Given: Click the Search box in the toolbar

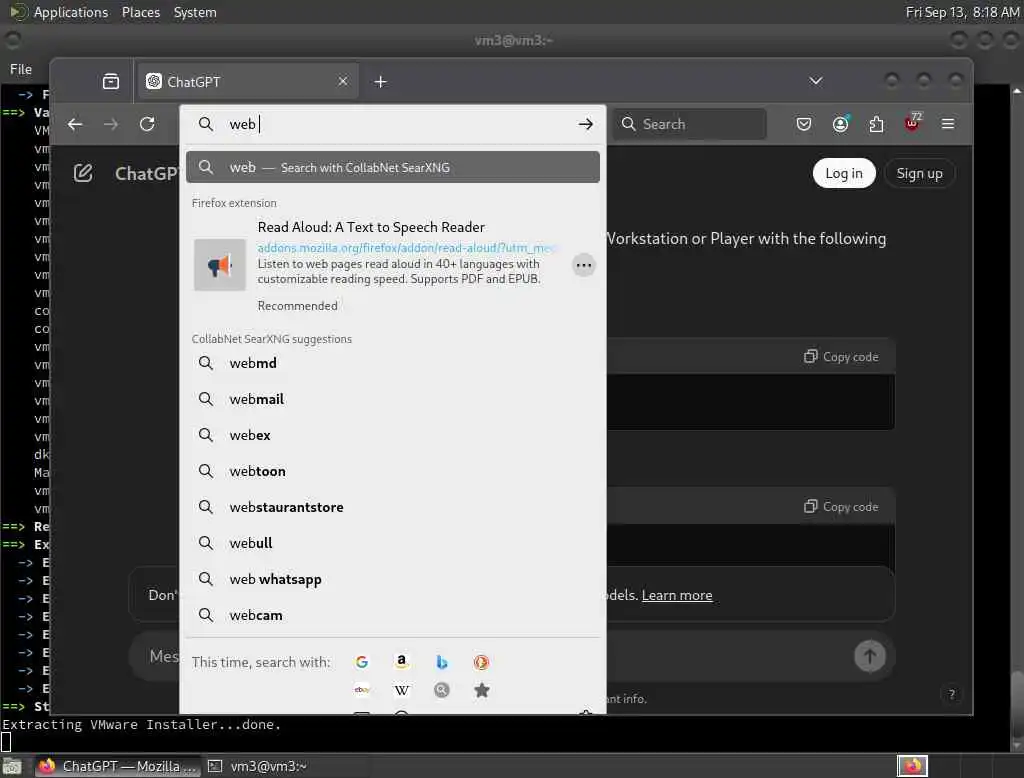Looking at the screenshot, I should tap(689, 124).
